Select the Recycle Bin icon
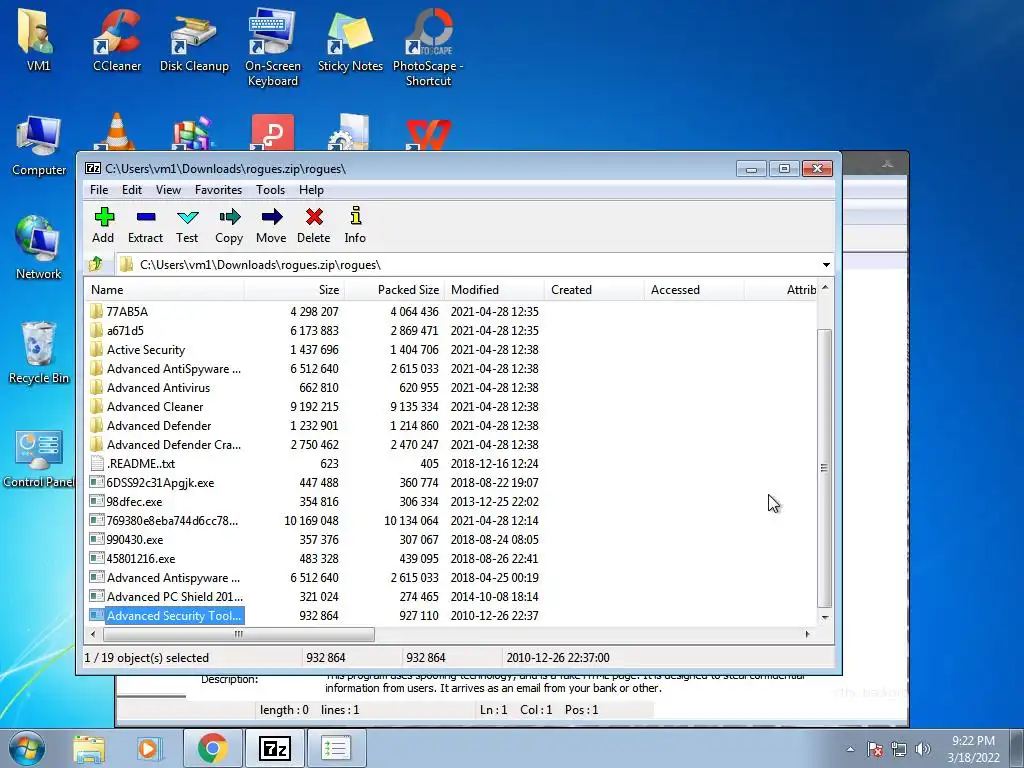This screenshot has height=768, width=1024. (x=39, y=353)
